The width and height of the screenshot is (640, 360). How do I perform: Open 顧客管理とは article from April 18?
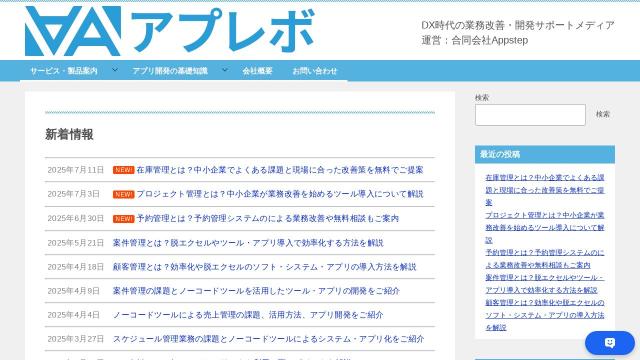click(264, 267)
